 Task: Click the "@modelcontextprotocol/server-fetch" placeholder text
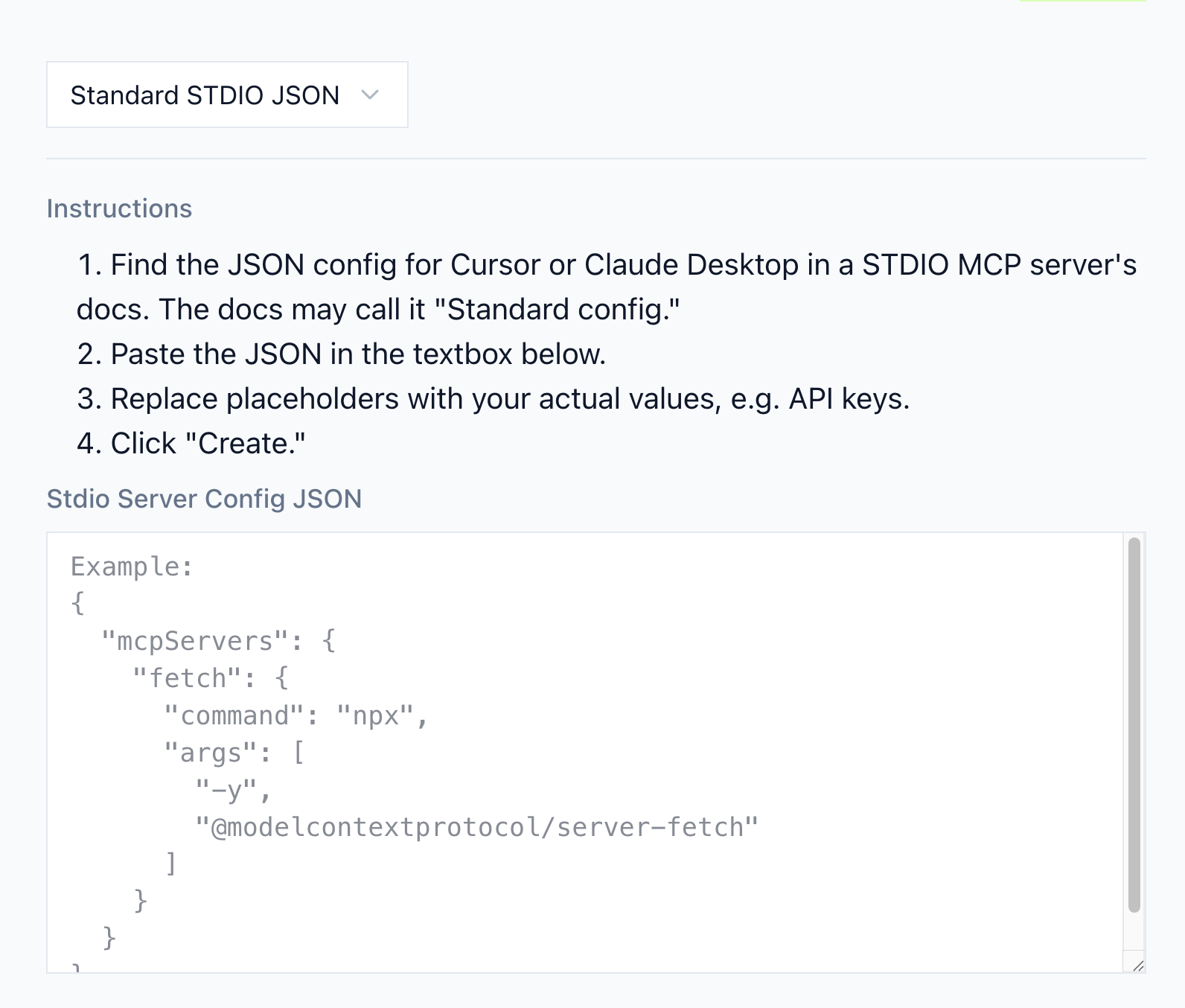pos(476,827)
